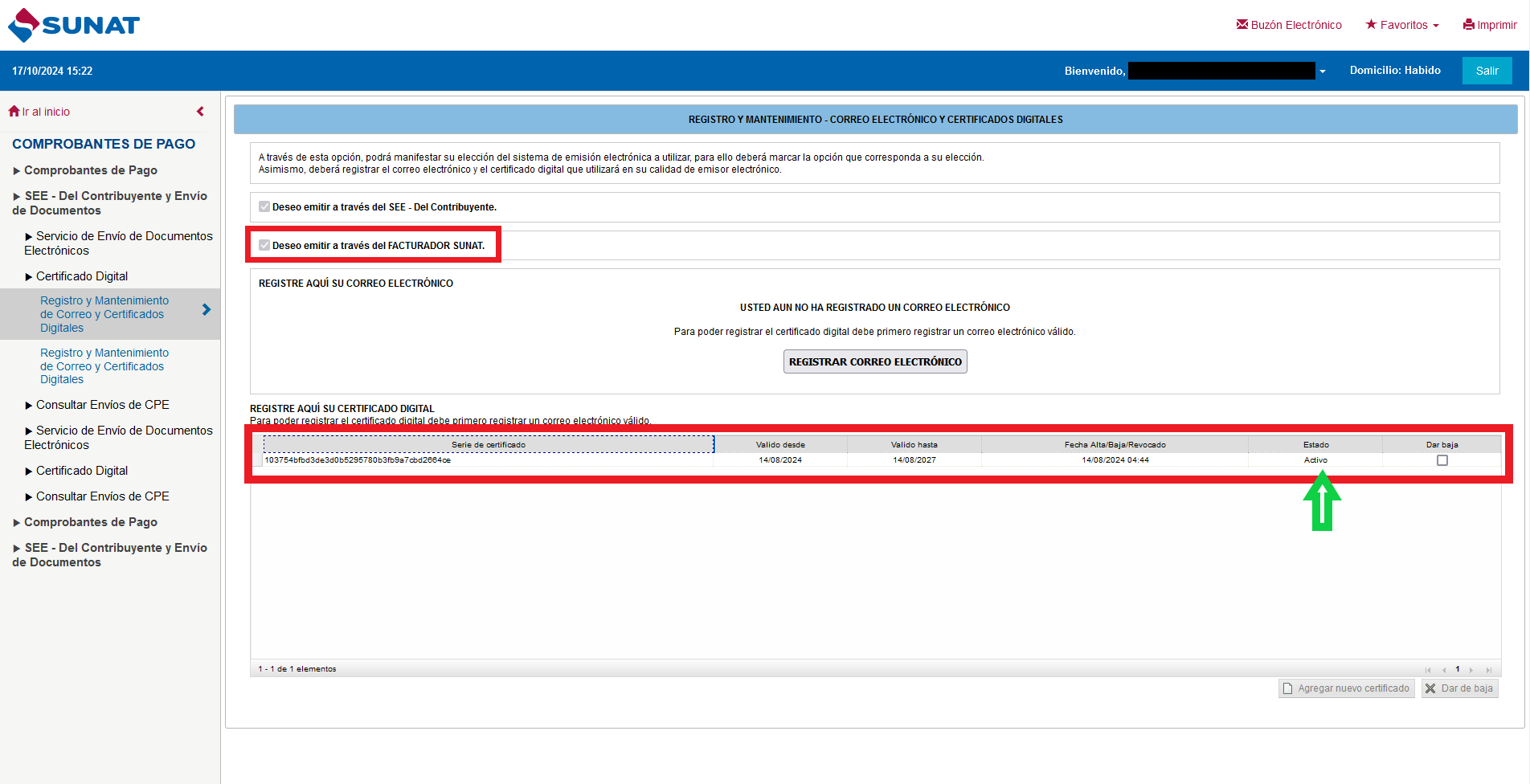Click Imprimir to print page
The image size is (1530, 784).
1490,25
